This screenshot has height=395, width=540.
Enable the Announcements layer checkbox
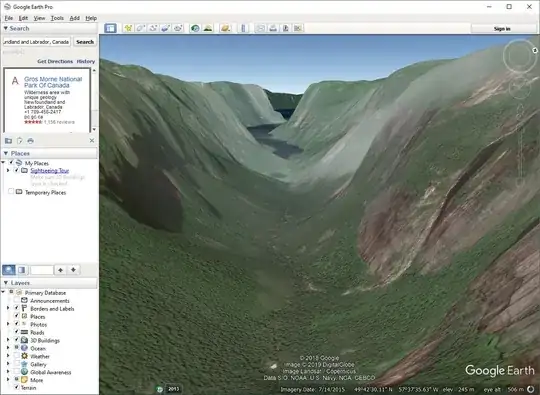[16, 300]
